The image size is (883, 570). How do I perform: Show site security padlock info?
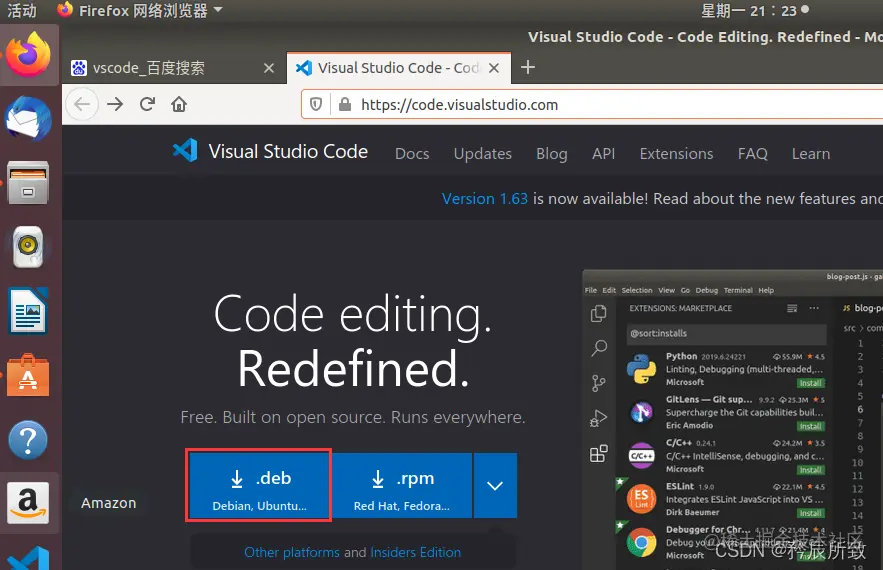[345, 104]
